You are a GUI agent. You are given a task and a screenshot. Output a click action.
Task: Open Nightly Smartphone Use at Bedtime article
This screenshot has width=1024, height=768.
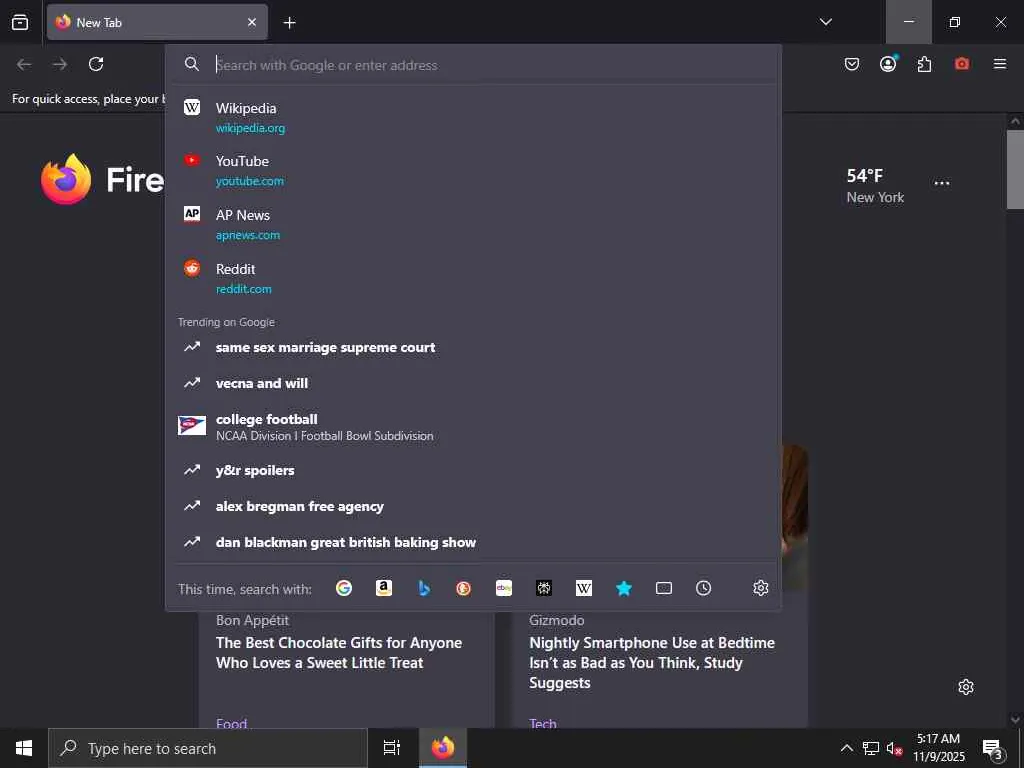[x=652, y=662]
